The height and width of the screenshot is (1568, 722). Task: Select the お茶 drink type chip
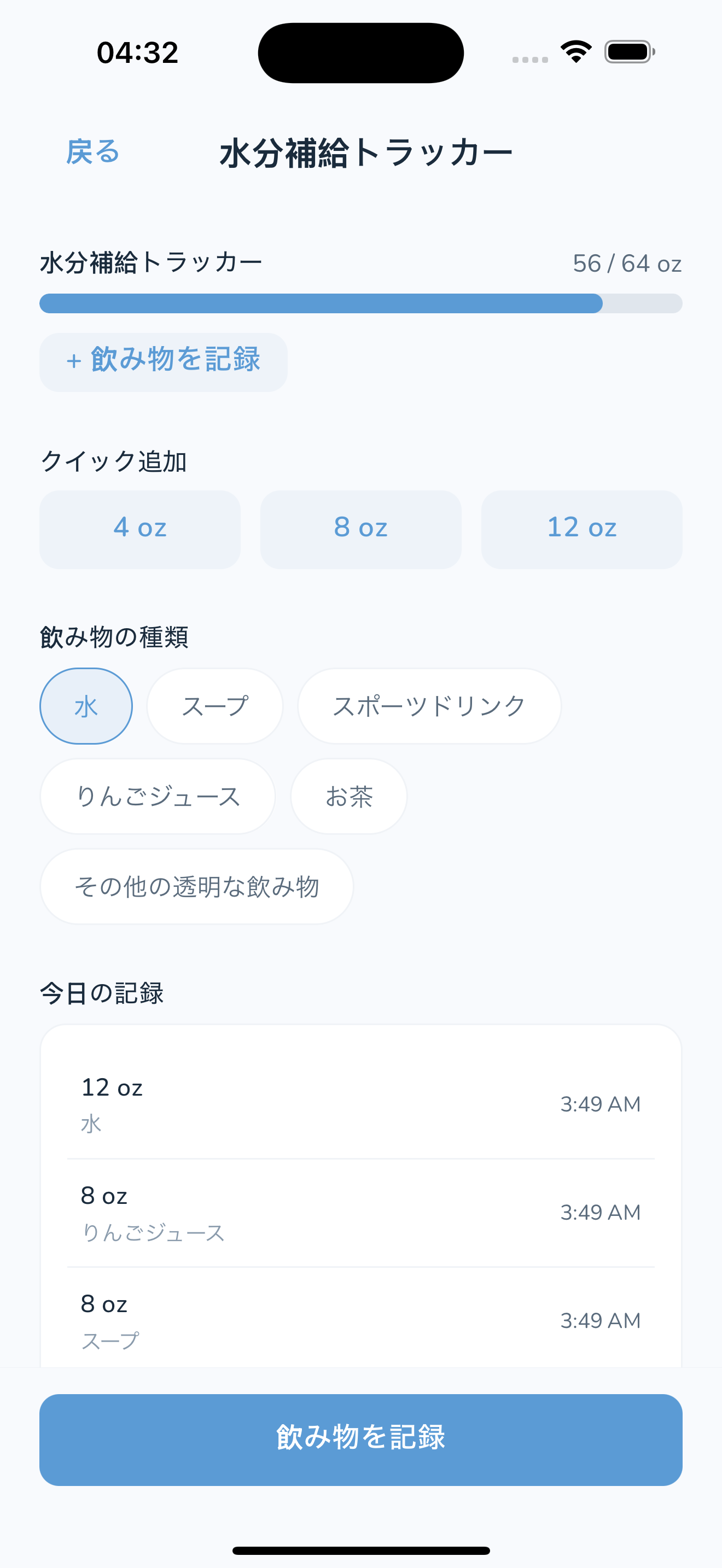click(349, 796)
